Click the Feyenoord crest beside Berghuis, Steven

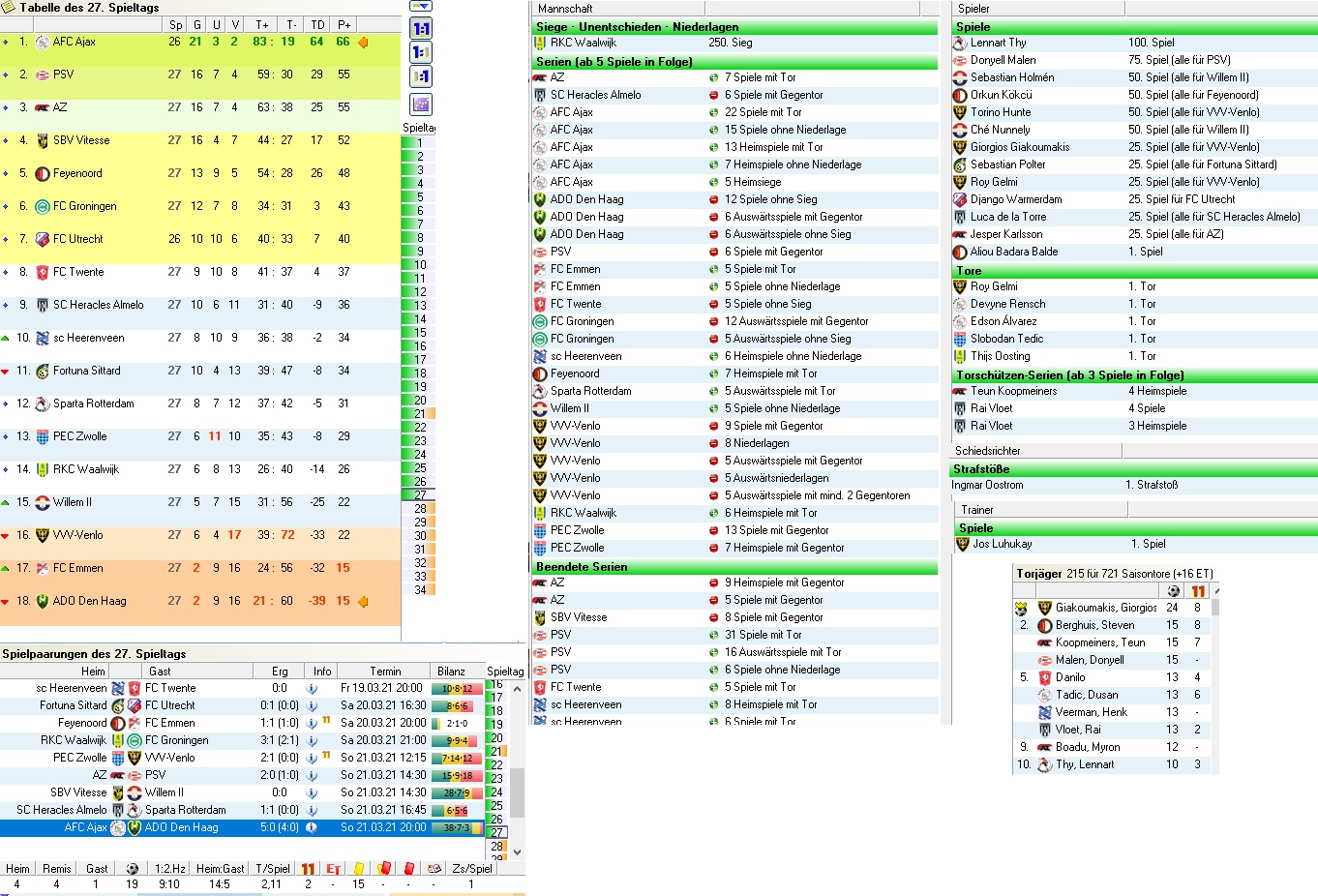click(x=1044, y=625)
